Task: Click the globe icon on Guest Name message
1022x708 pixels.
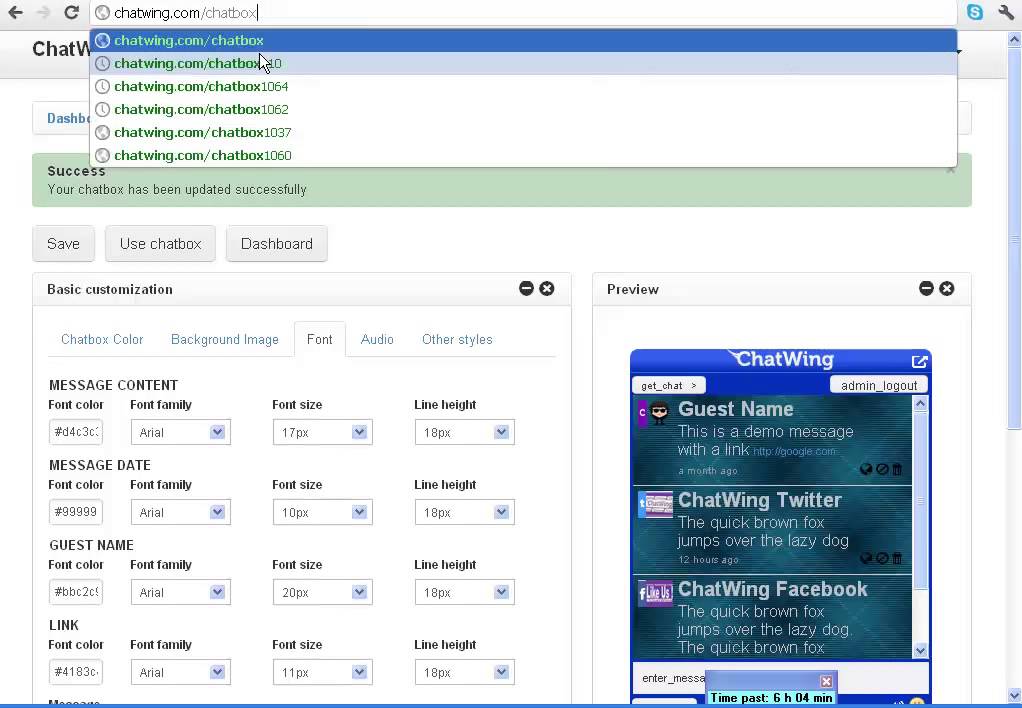Action: click(x=866, y=469)
